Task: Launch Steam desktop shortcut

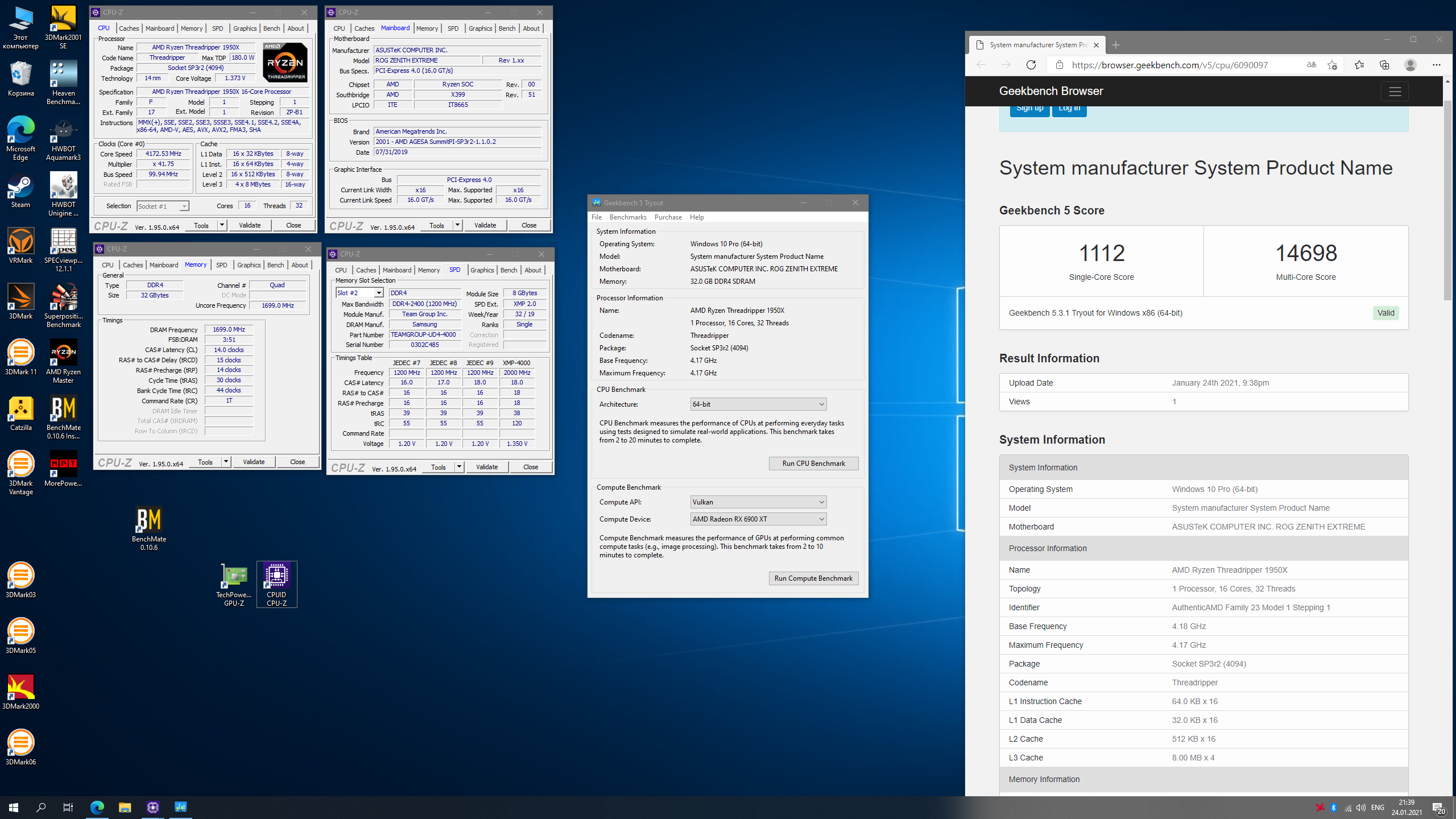Action: [x=20, y=191]
